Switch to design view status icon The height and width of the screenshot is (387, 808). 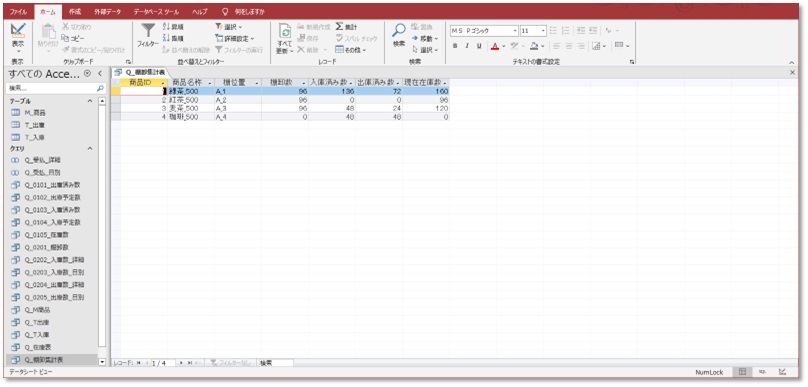[x=782, y=372]
